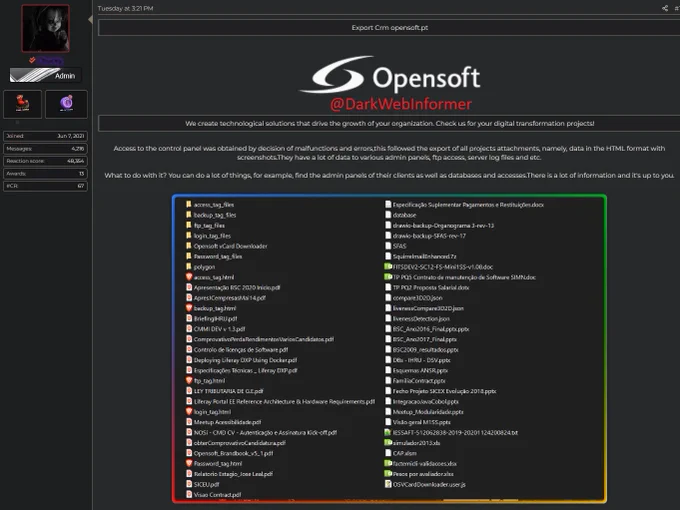The image size is (680, 510).
Task: Select Meetup Acessibilidade.pdf
Action: click(x=227, y=422)
